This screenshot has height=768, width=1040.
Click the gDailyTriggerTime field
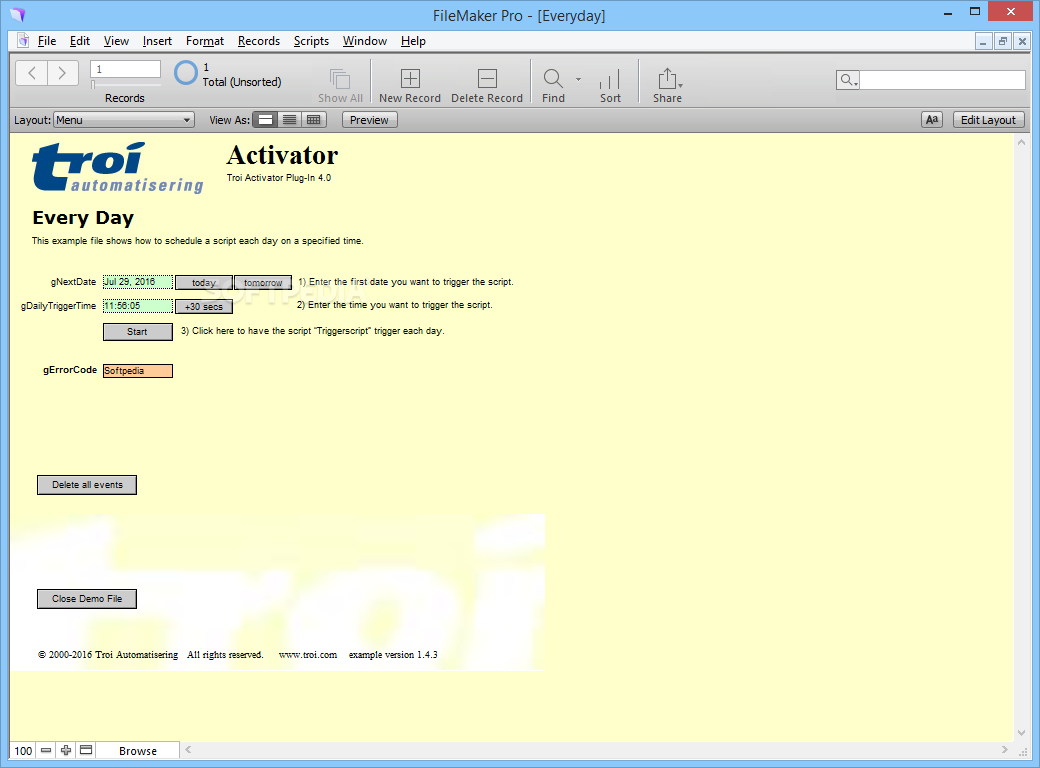[x=137, y=306]
